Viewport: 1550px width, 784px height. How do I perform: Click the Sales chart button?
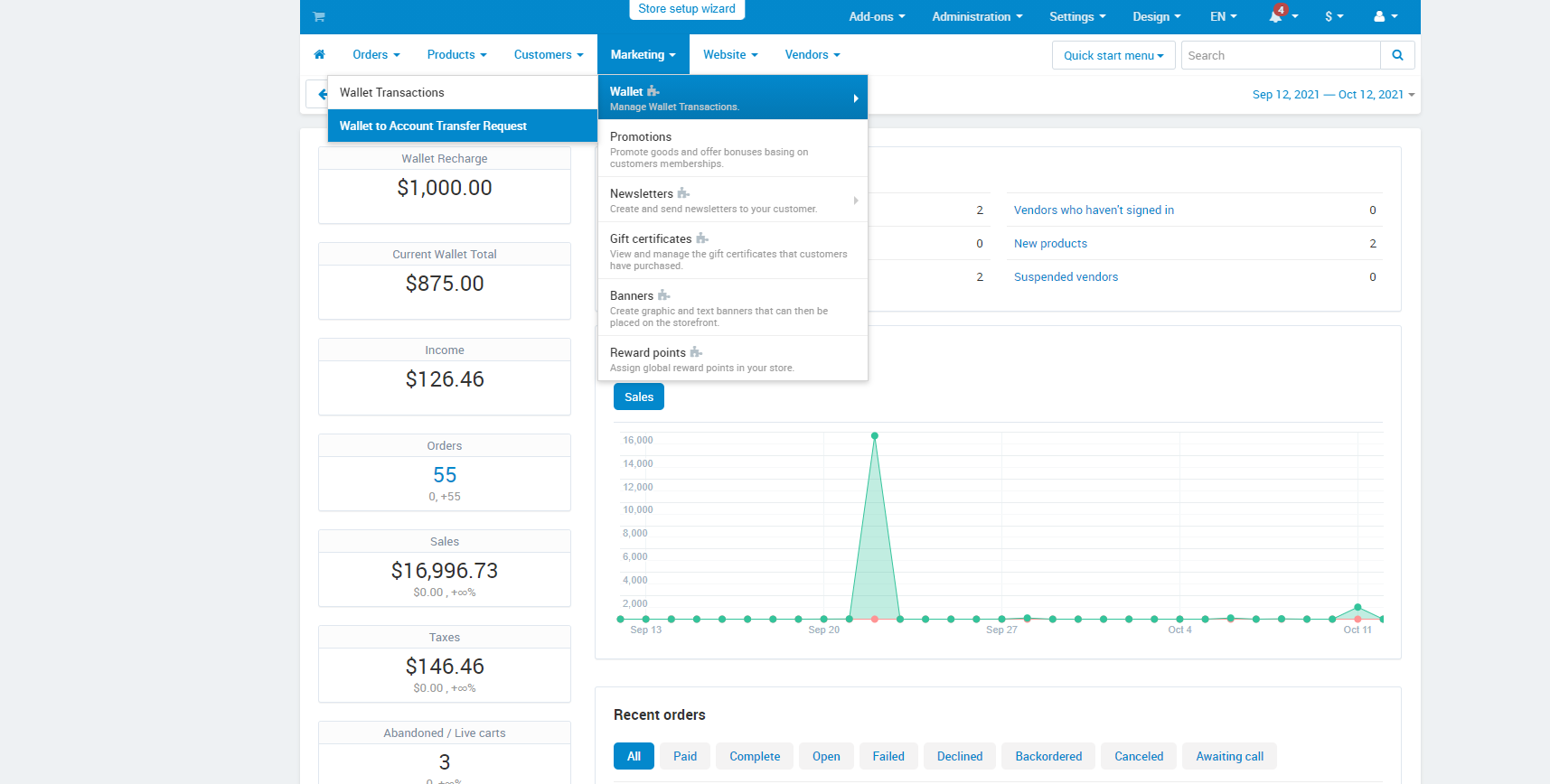(639, 397)
